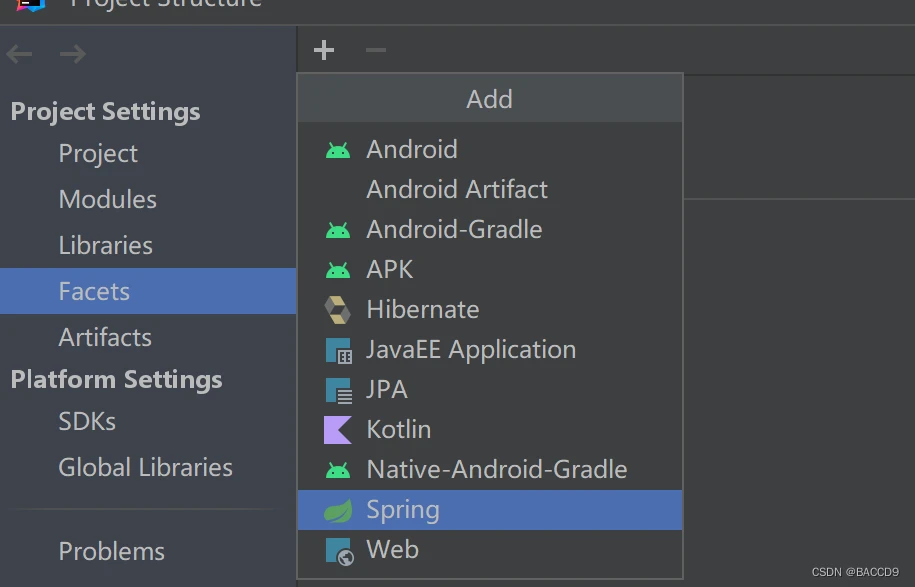Select Facets in the sidebar
915x587 pixels.
(x=148, y=291)
